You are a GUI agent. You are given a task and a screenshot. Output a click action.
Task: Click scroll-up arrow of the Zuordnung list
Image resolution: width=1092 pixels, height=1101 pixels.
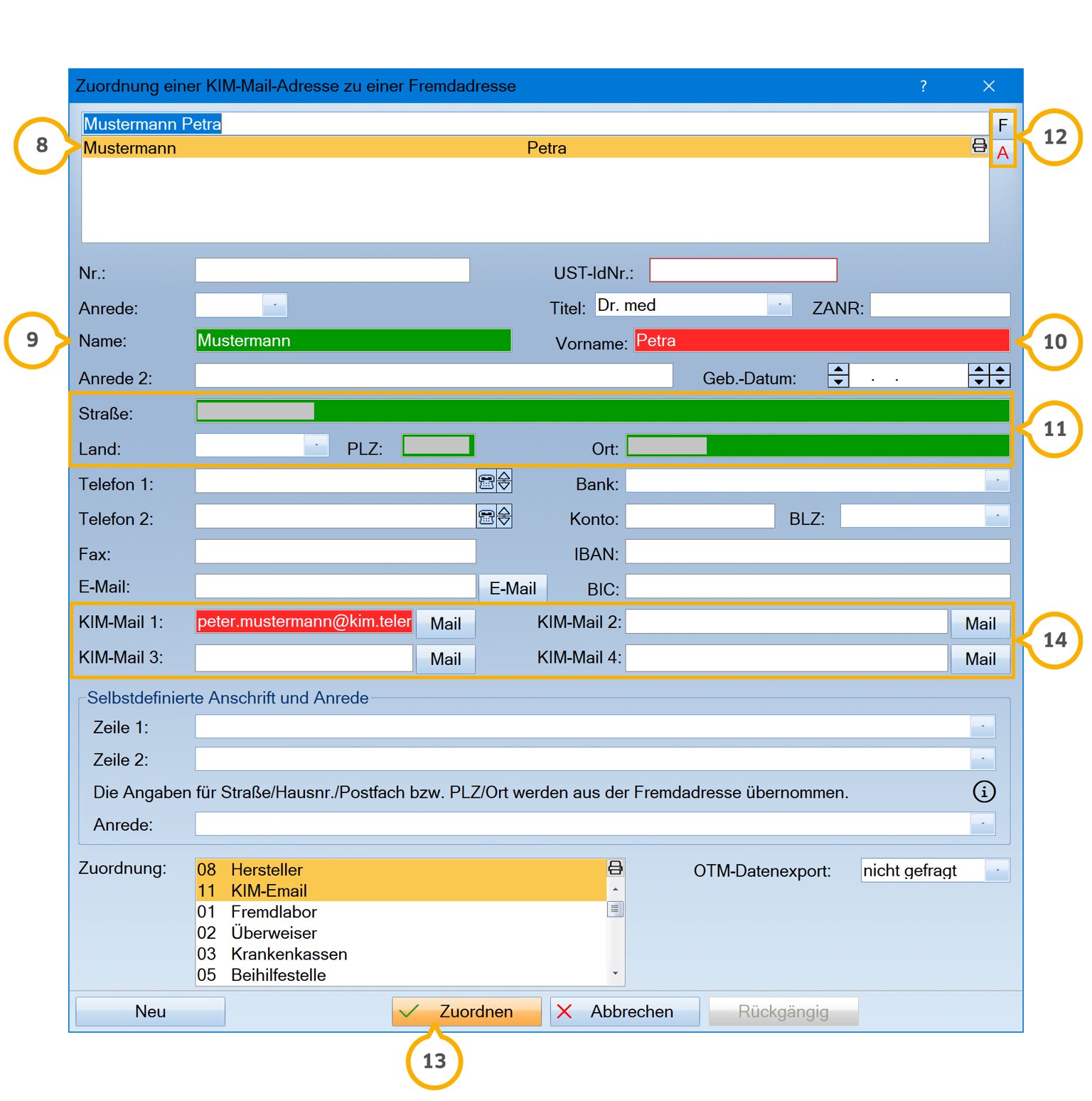pos(616,889)
